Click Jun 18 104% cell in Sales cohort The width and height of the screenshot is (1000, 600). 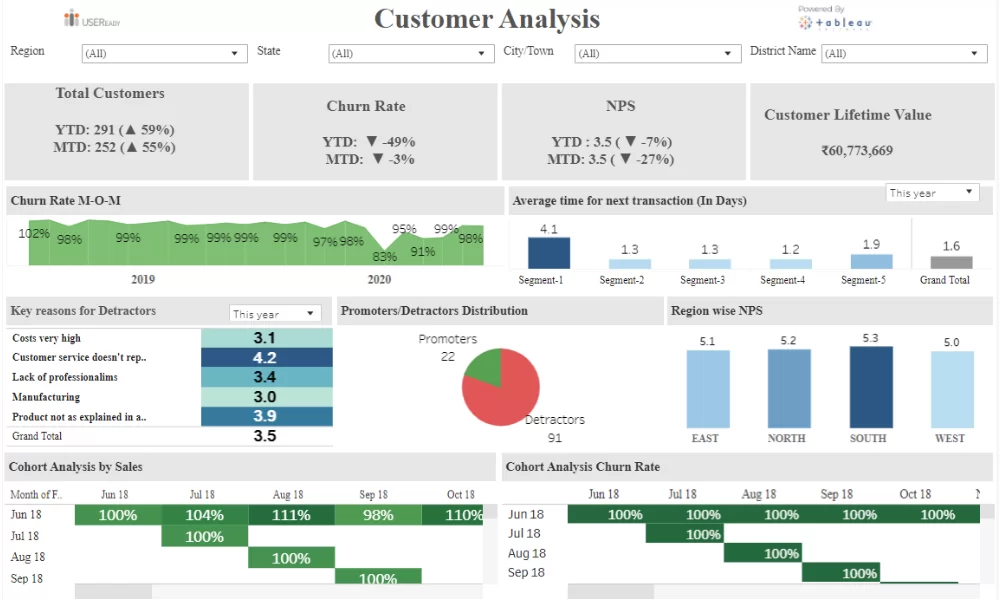click(205, 515)
